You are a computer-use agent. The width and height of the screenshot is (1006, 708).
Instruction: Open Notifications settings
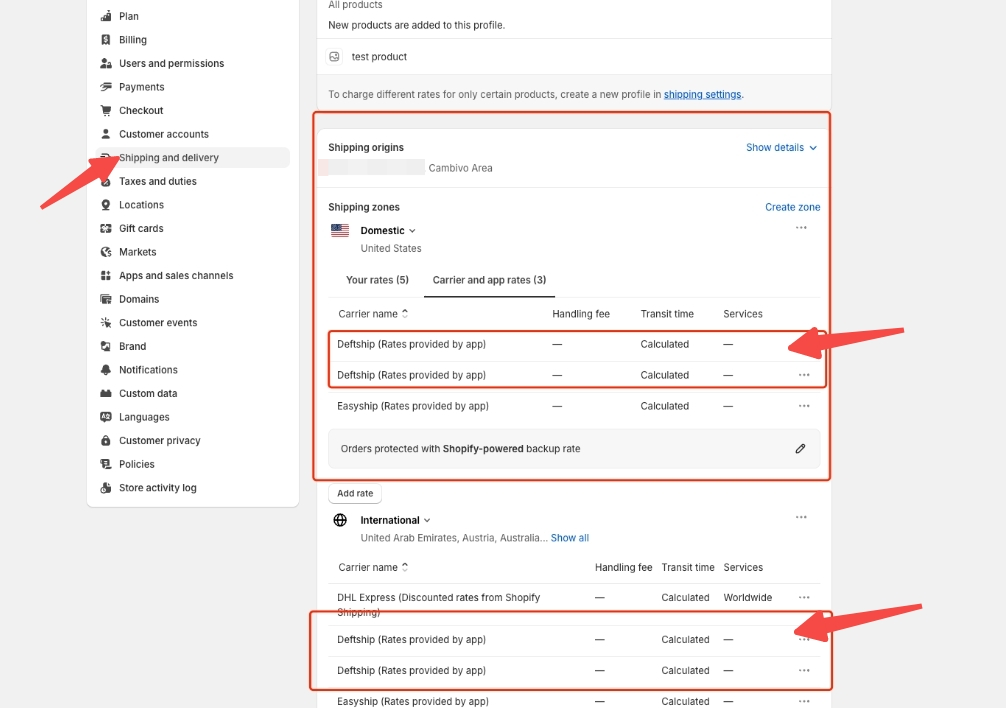tap(148, 369)
